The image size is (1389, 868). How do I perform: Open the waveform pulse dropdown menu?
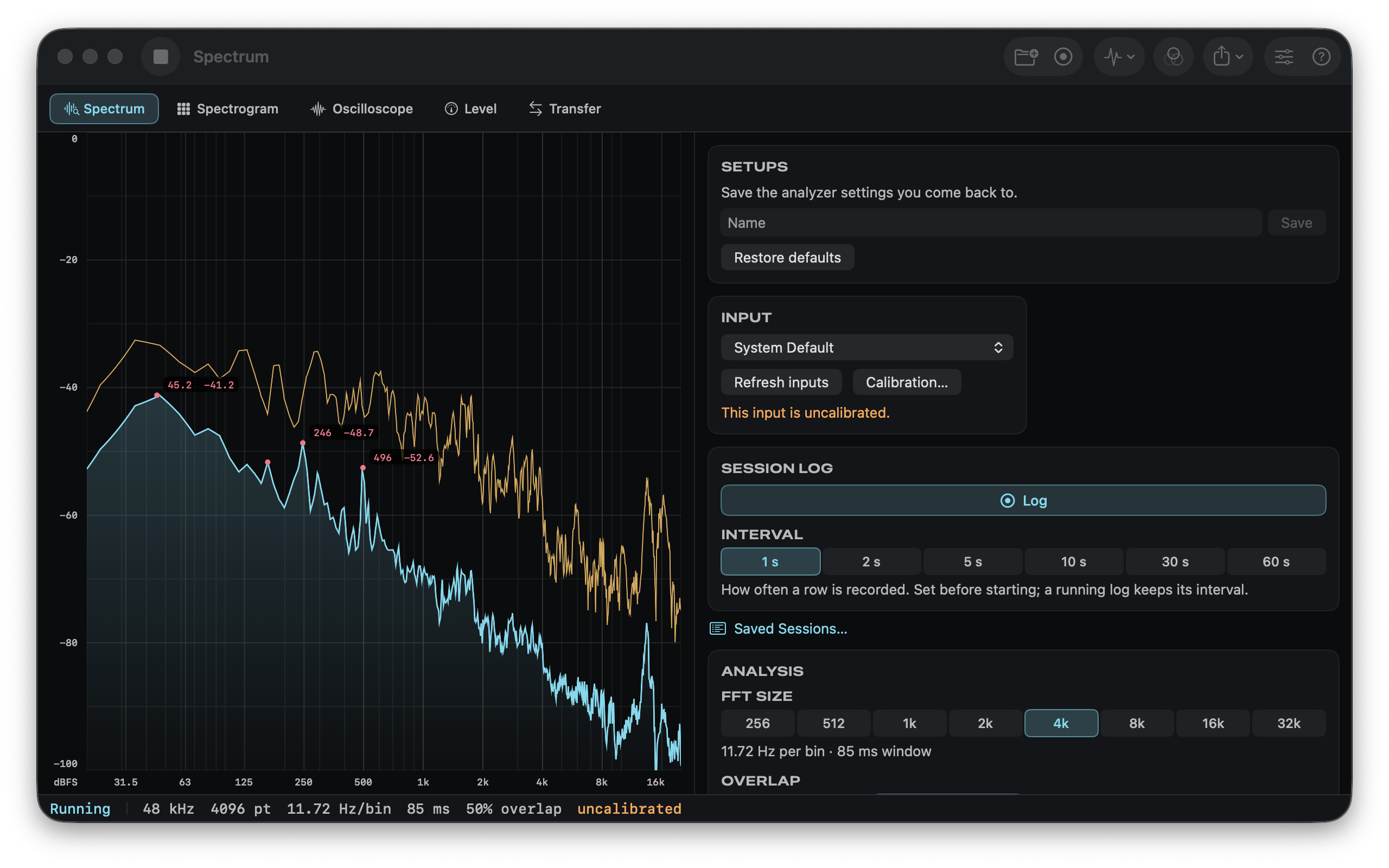coord(1119,57)
